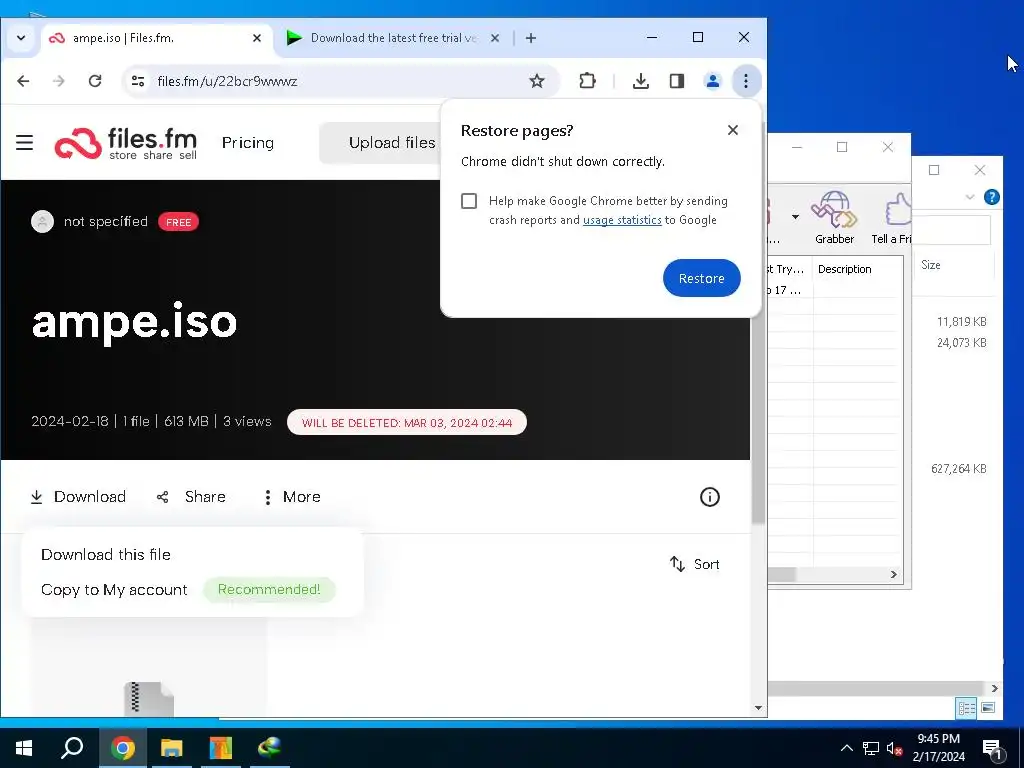The height and width of the screenshot is (768, 1024).
Task: Choose Copy to My account option
Action: coord(114,590)
